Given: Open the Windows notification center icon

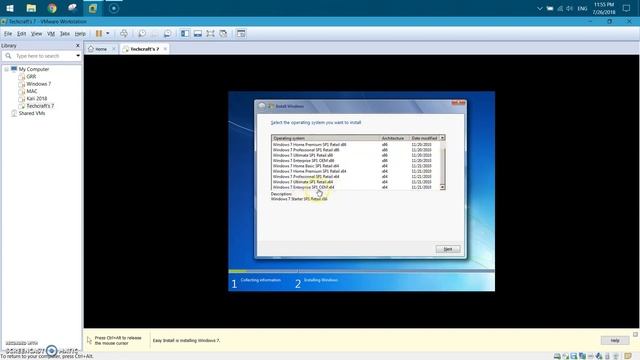Looking at the screenshot, I should tap(626, 8).
